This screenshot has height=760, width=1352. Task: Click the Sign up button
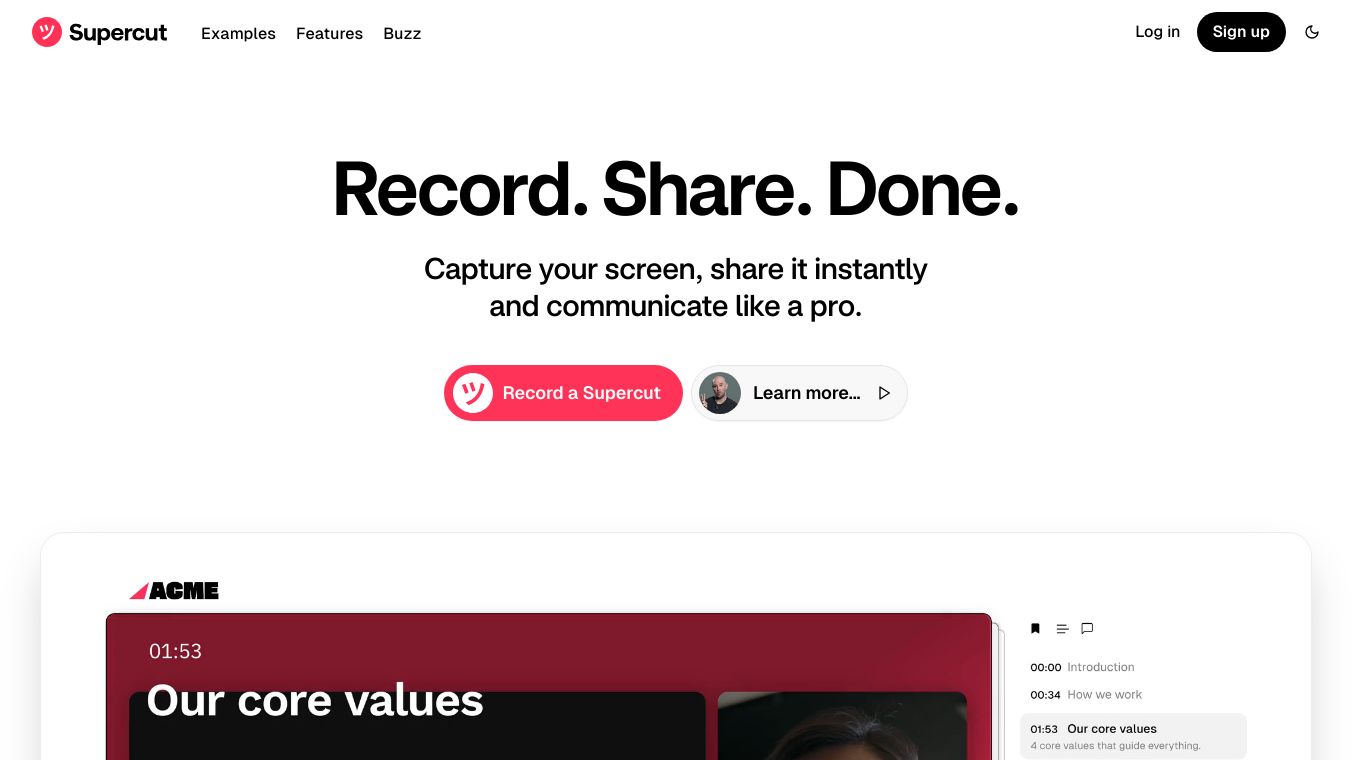tap(1241, 32)
